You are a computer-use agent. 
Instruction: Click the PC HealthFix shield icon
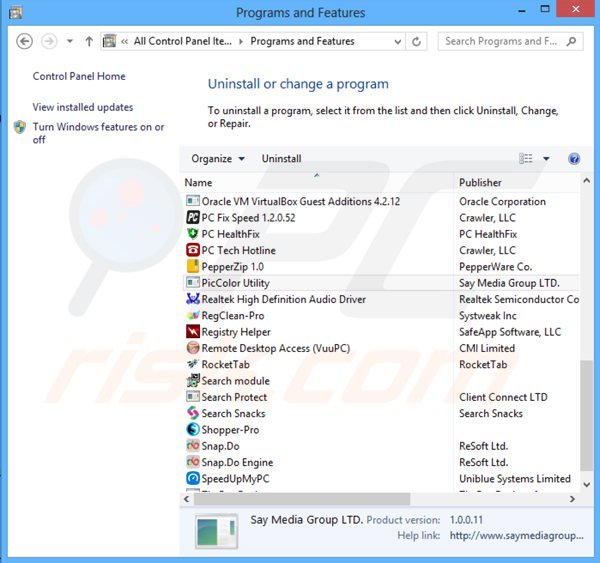193,234
